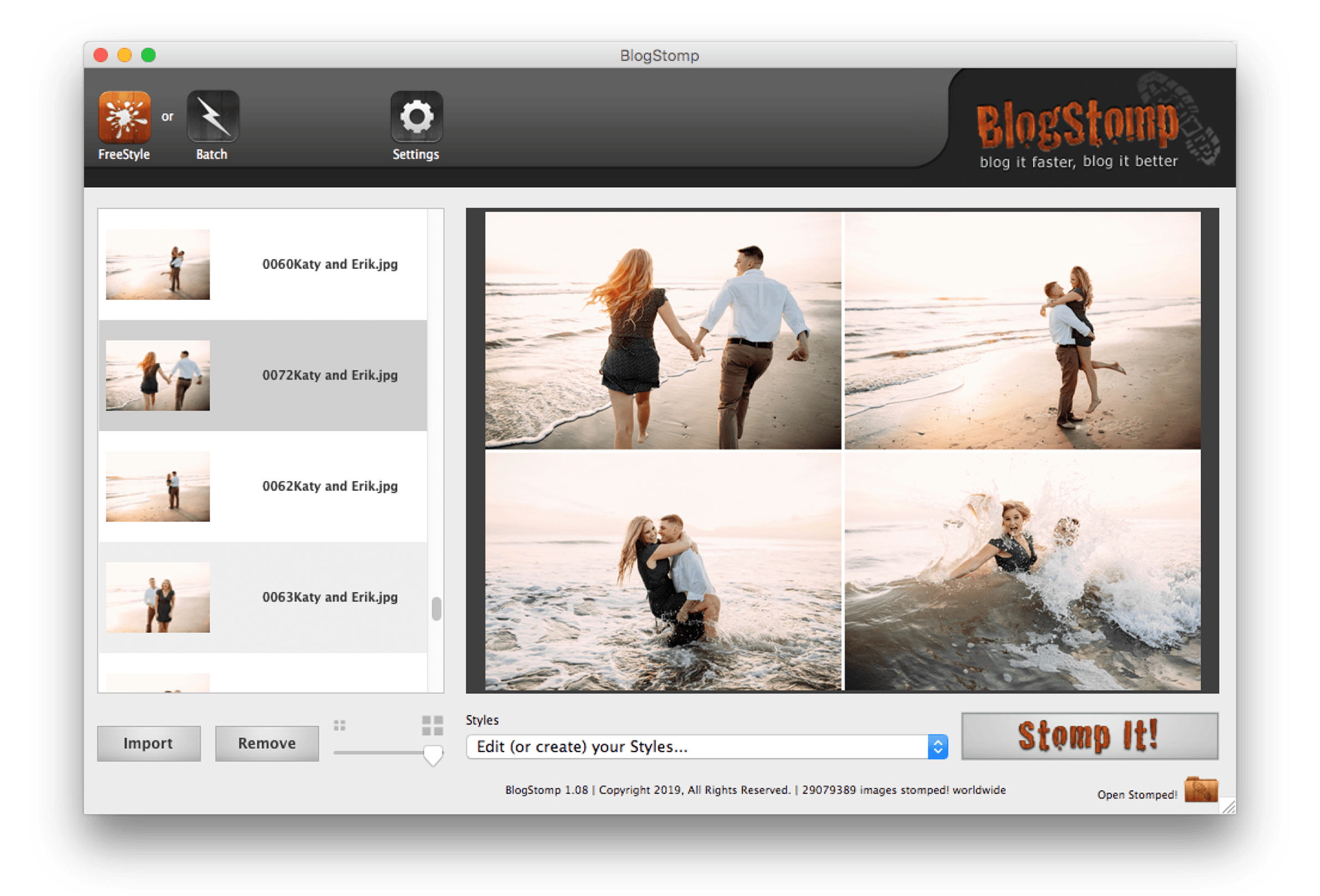Select 0060Katy and Erik.jpg thumbnail

158,264
